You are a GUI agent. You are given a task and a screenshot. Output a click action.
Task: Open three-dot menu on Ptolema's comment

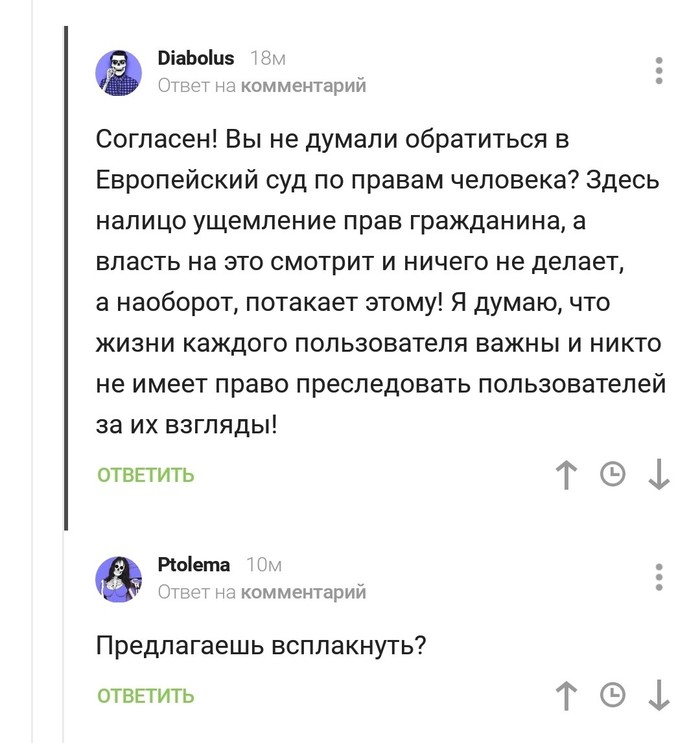pos(658,578)
